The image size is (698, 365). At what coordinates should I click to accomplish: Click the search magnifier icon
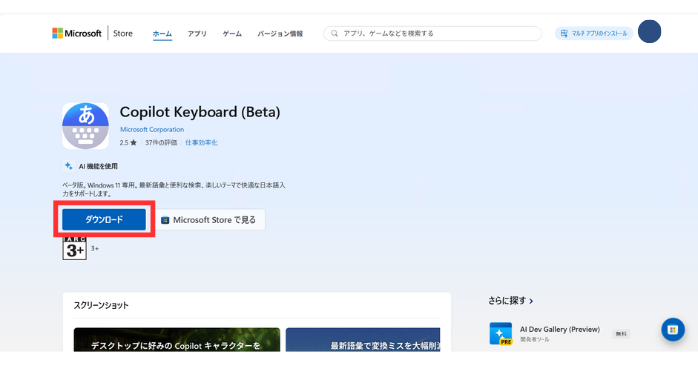point(334,33)
